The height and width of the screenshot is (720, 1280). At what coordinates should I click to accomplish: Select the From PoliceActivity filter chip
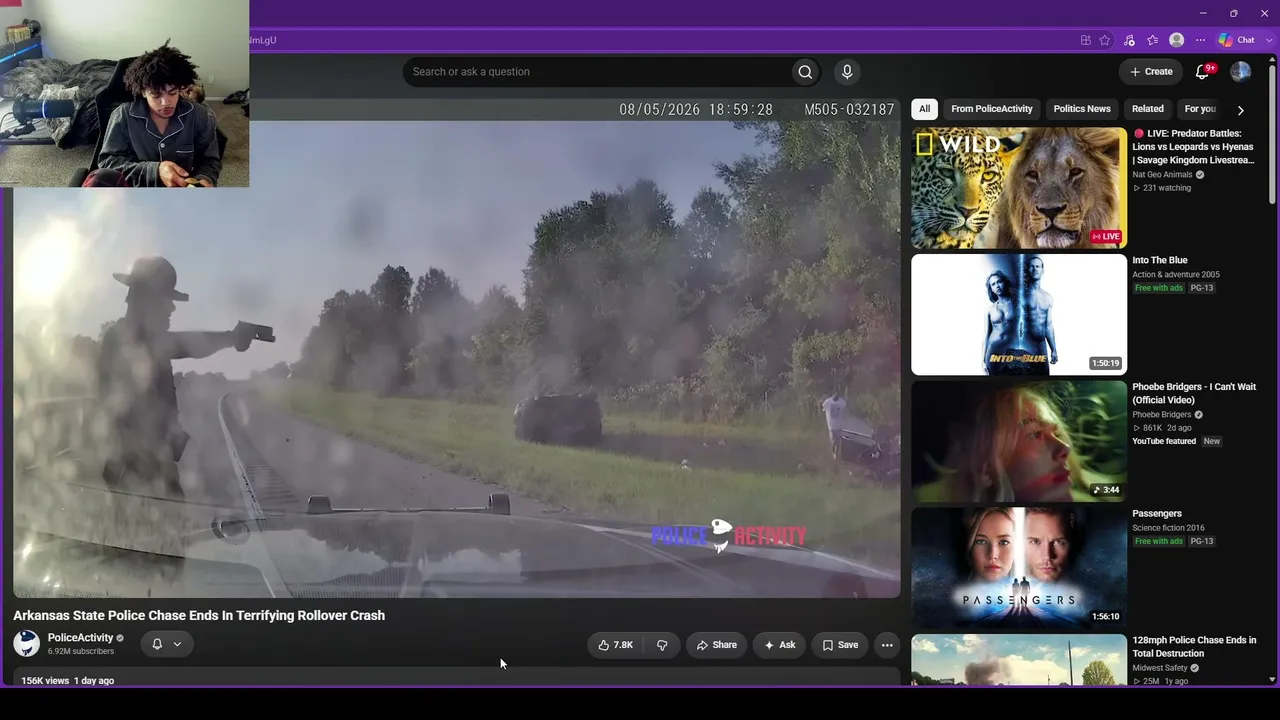(x=992, y=109)
